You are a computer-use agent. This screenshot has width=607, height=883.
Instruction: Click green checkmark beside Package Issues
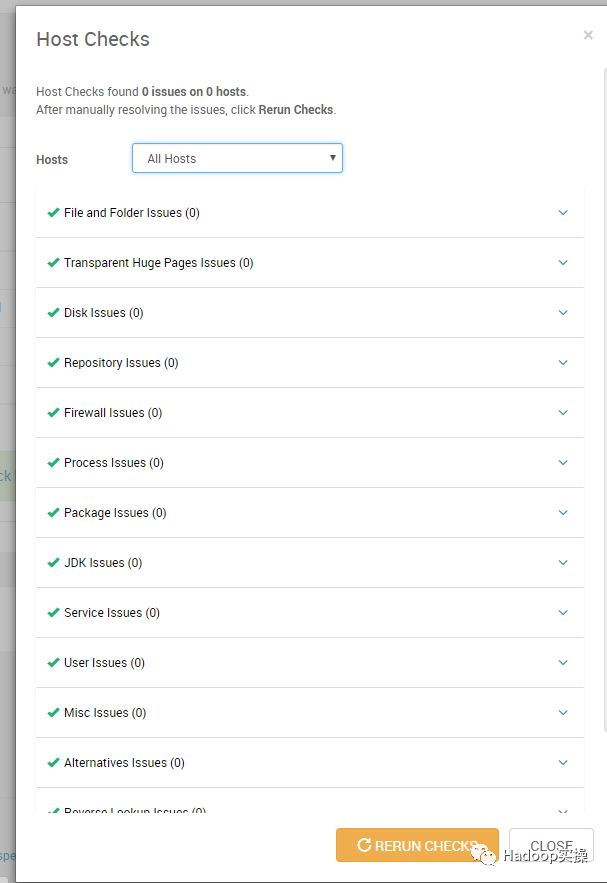click(x=53, y=513)
